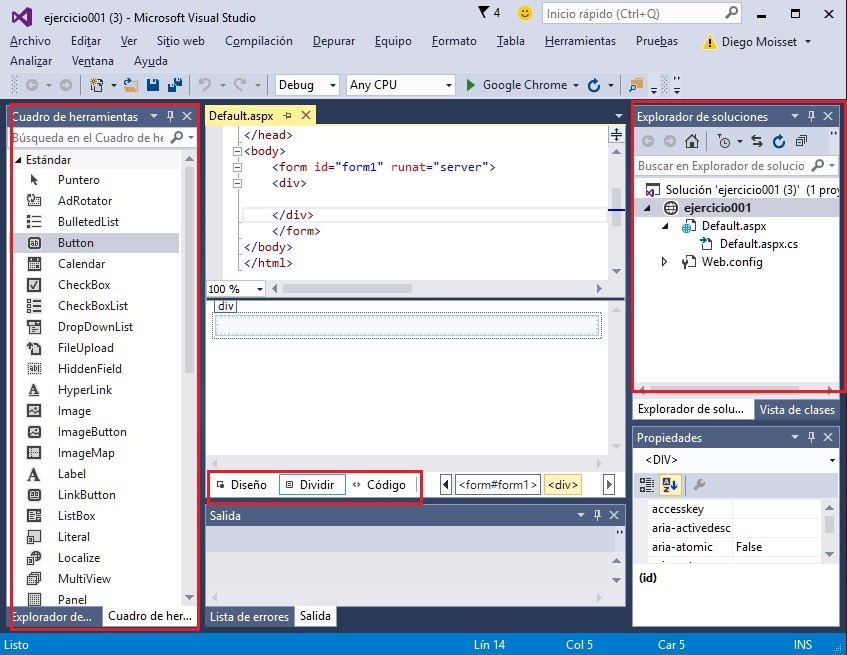This screenshot has height=655, width=847.
Task: Toggle pin on the Default.aspx tab
Action: coord(287,116)
